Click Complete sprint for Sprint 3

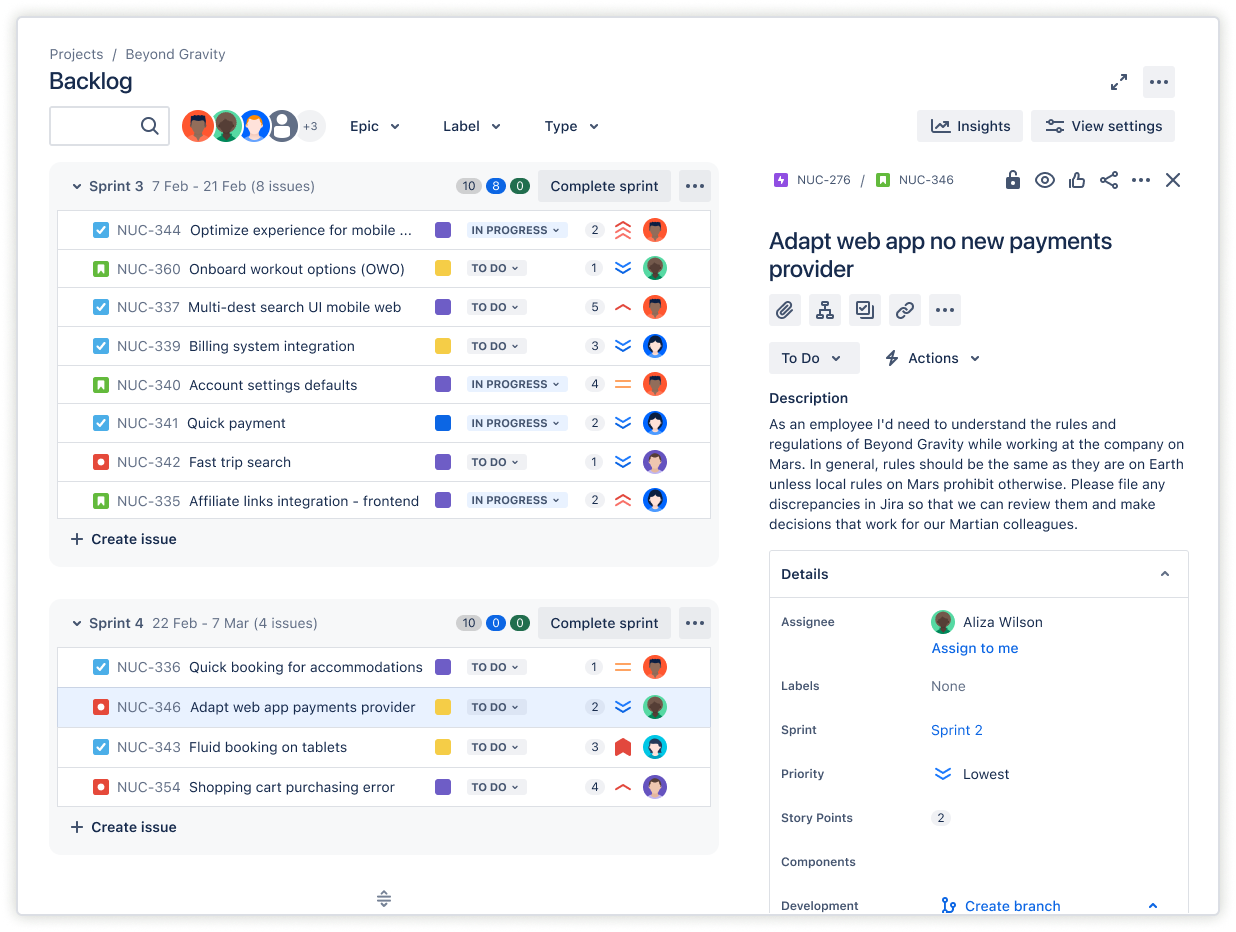[x=603, y=186]
